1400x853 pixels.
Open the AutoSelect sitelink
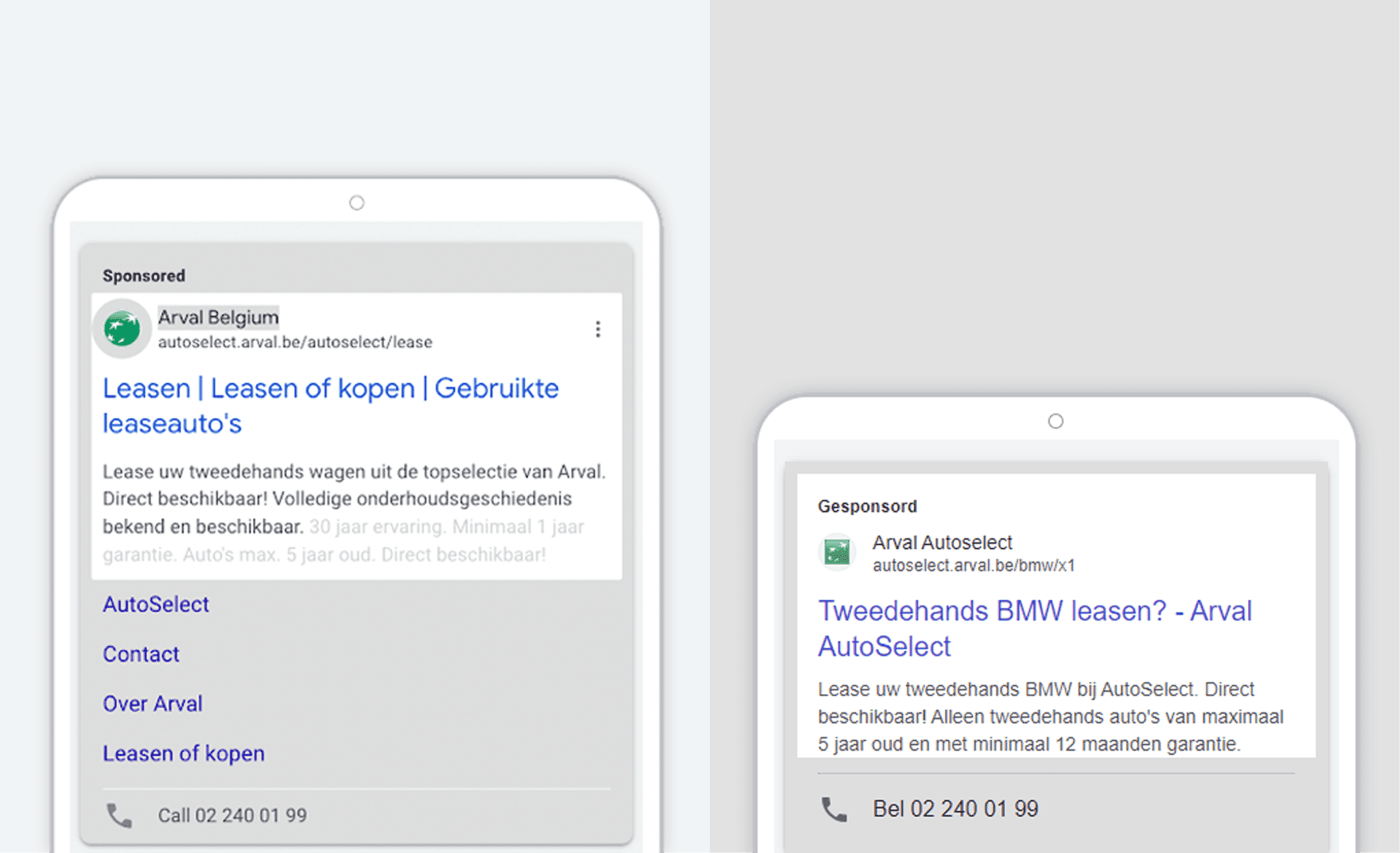click(156, 604)
